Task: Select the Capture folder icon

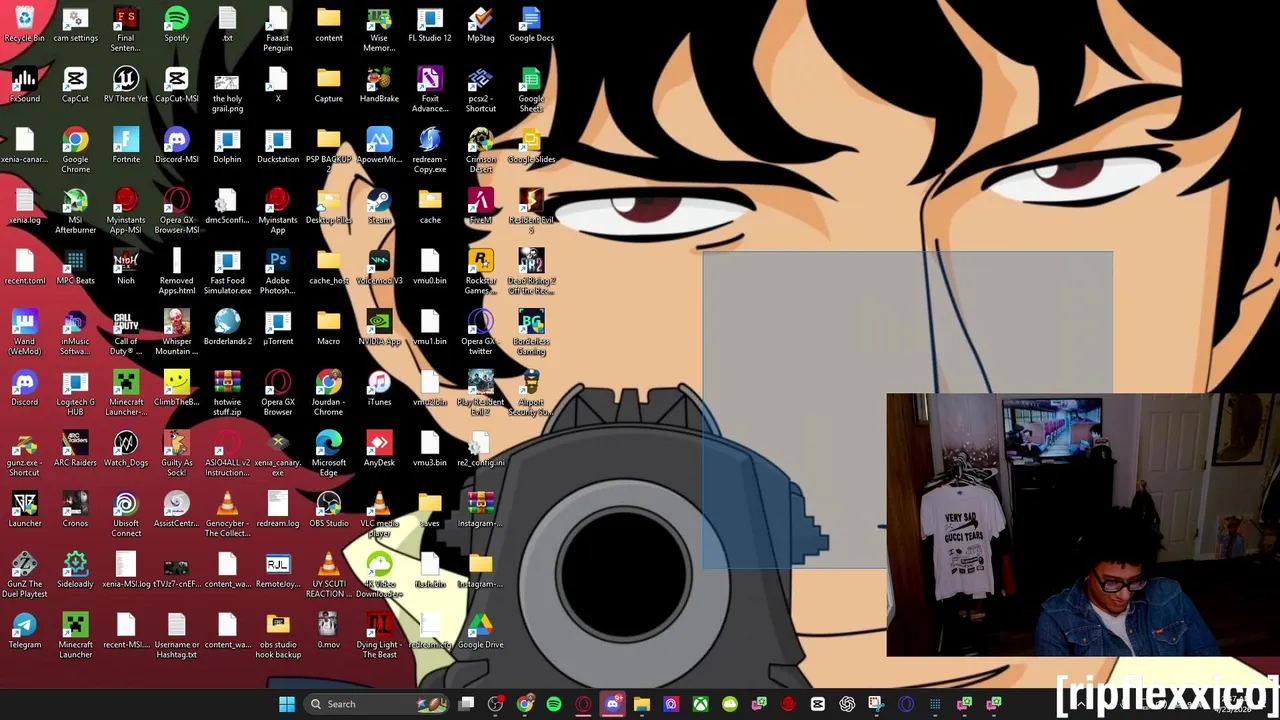Action: (328, 85)
